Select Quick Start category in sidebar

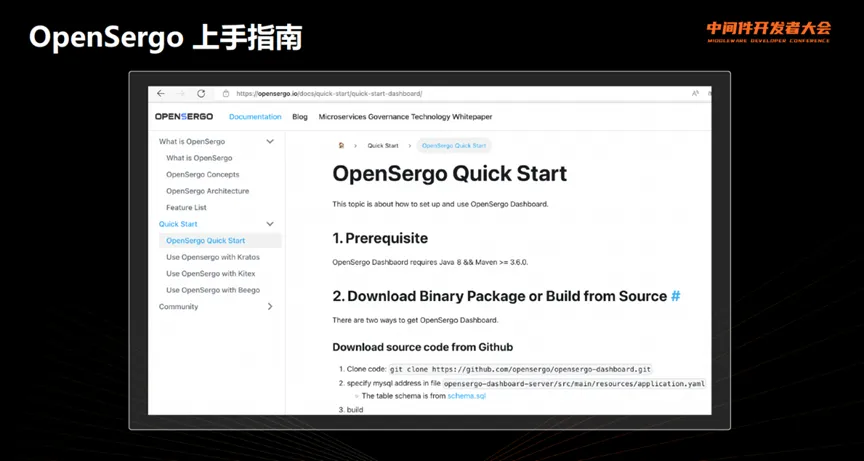click(x=178, y=224)
